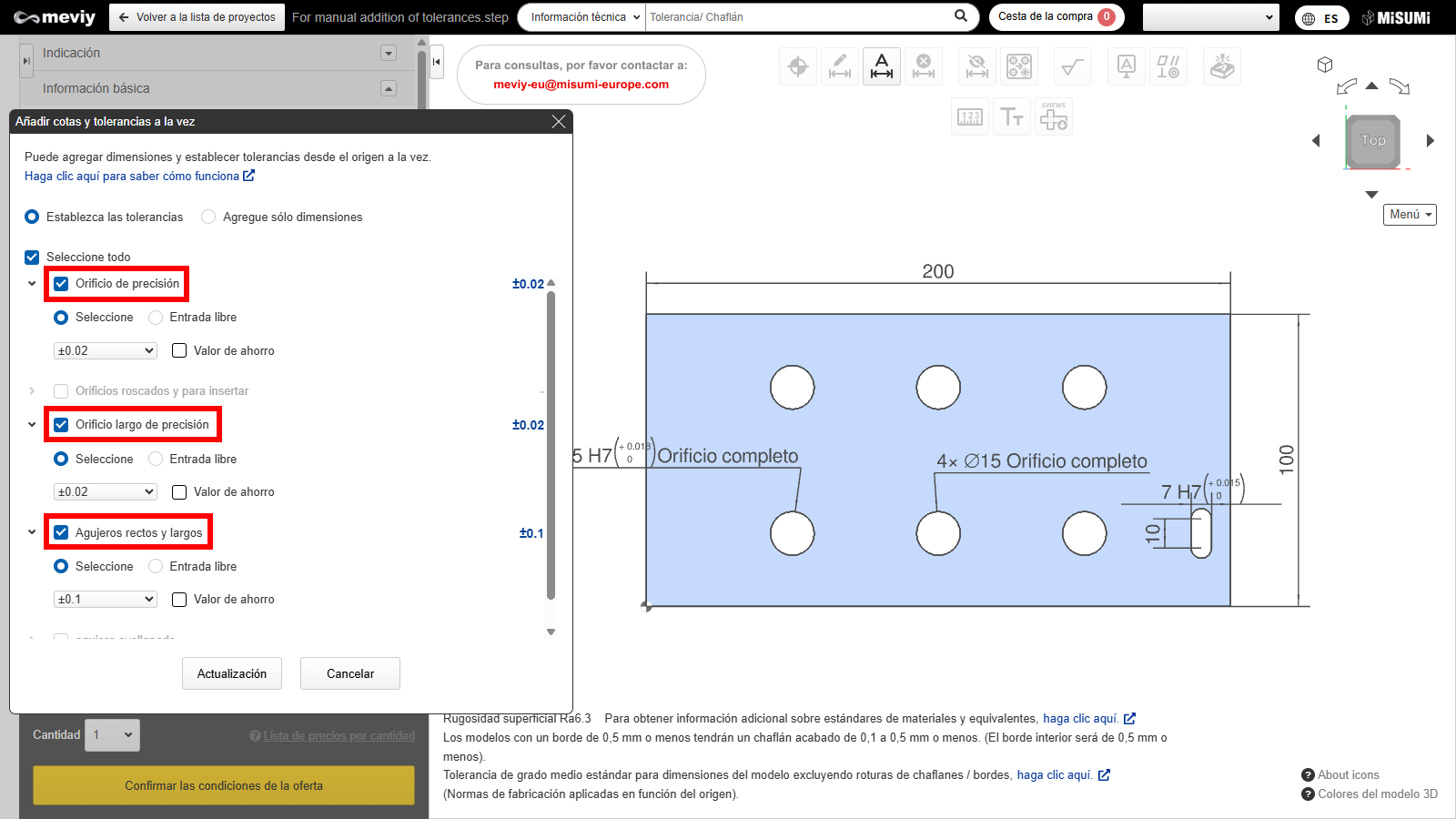Viewport: 1456px width, 819px height.
Task: Toggle the Agujeros rectos y largos checkbox
Action: coord(61,532)
